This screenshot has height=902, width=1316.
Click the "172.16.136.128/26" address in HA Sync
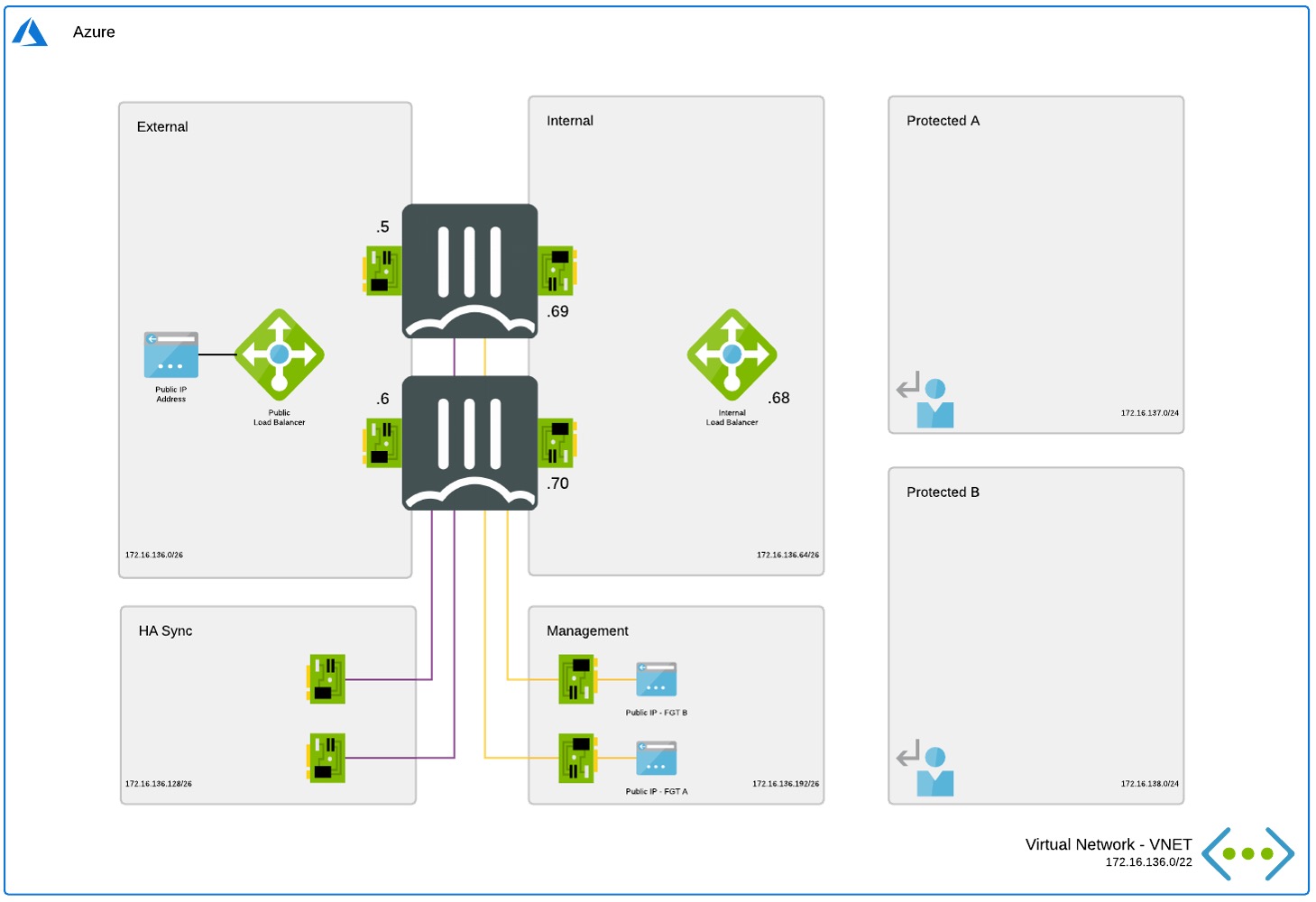[159, 784]
